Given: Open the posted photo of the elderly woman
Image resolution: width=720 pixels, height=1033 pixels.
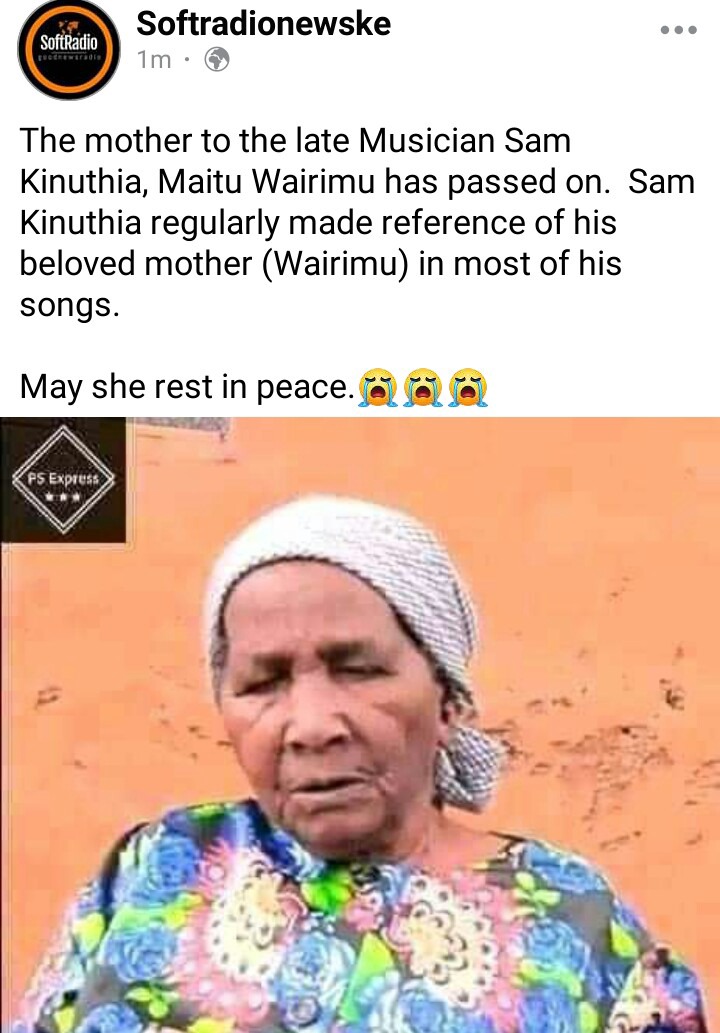Looking at the screenshot, I should (x=360, y=725).
